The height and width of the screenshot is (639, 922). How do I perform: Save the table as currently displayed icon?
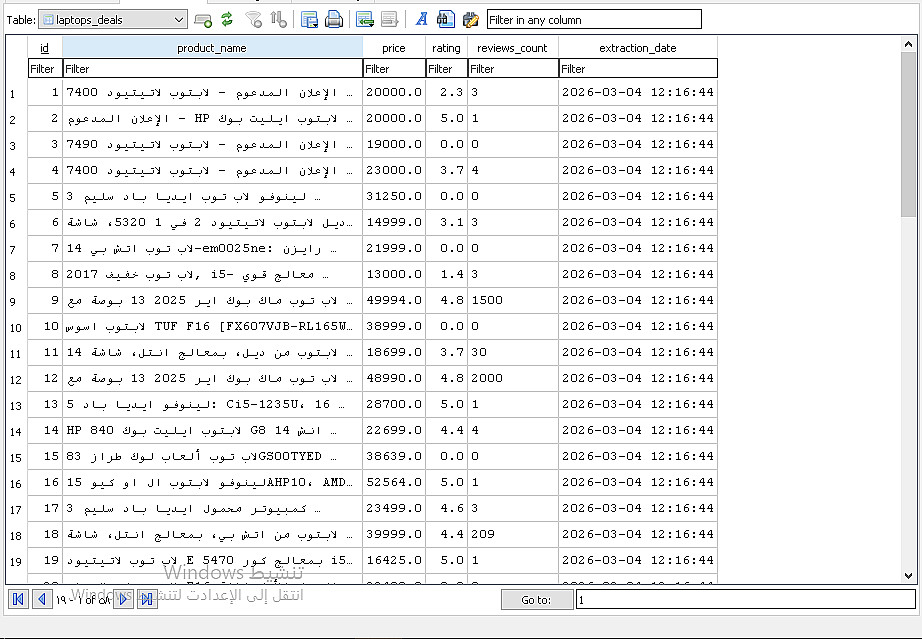click(x=309, y=19)
